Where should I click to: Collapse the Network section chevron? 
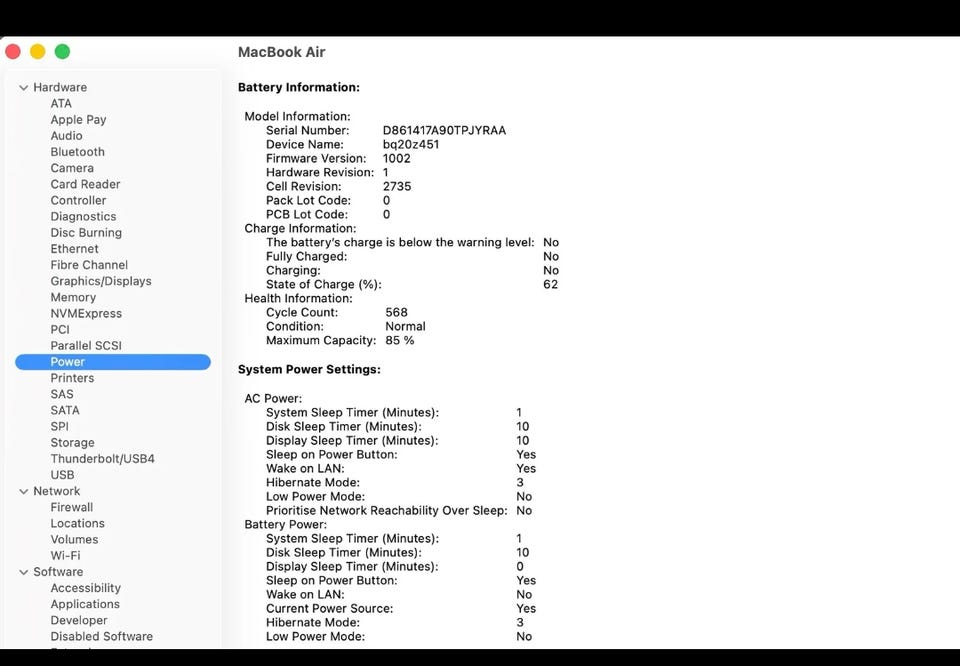24,492
